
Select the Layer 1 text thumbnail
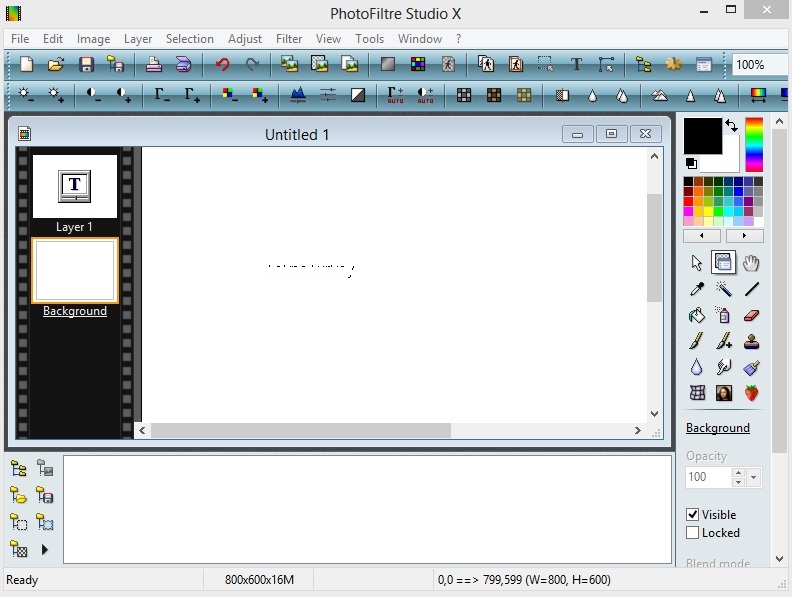tap(75, 186)
